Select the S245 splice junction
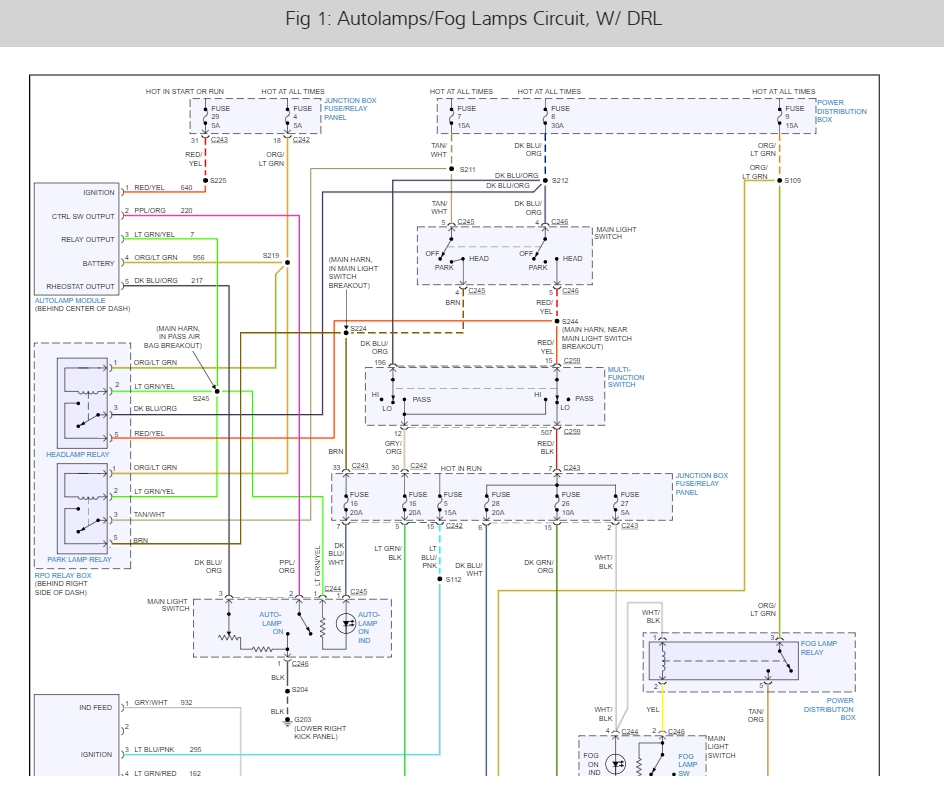The height and width of the screenshot is (808, 944). click(217, 390)
